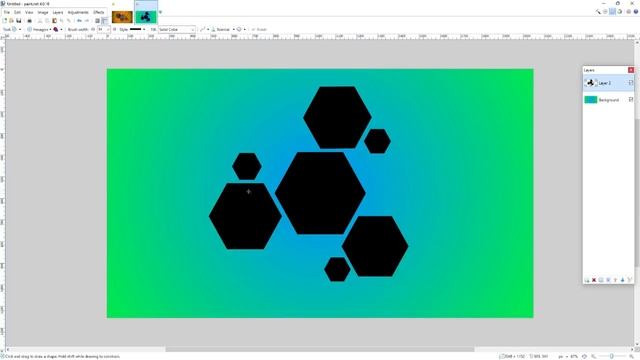Click the Redo toolbar icon
640x360 pixels.
[x=87, y=20]
